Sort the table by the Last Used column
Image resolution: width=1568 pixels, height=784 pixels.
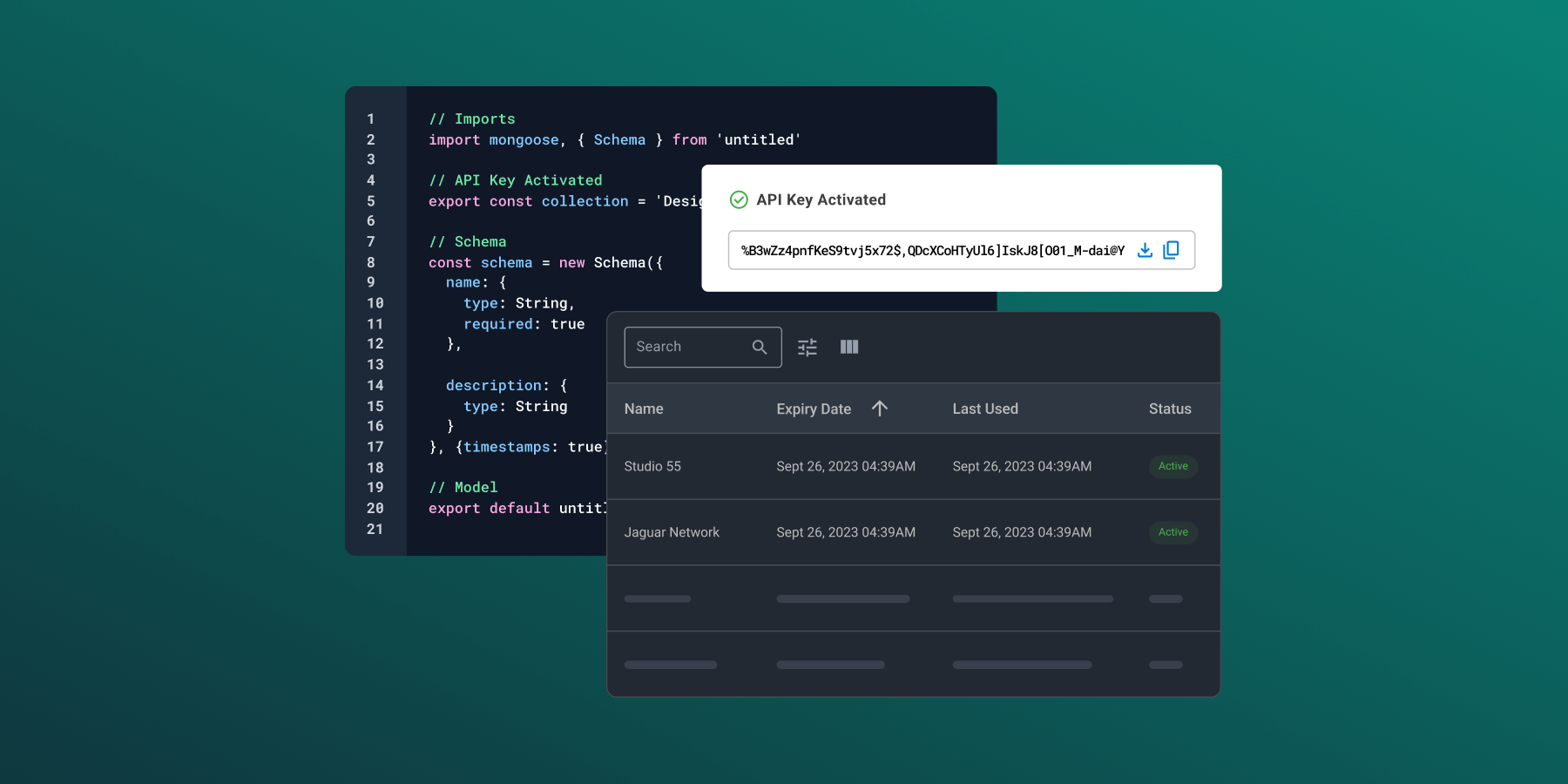(x=985, y=408)
